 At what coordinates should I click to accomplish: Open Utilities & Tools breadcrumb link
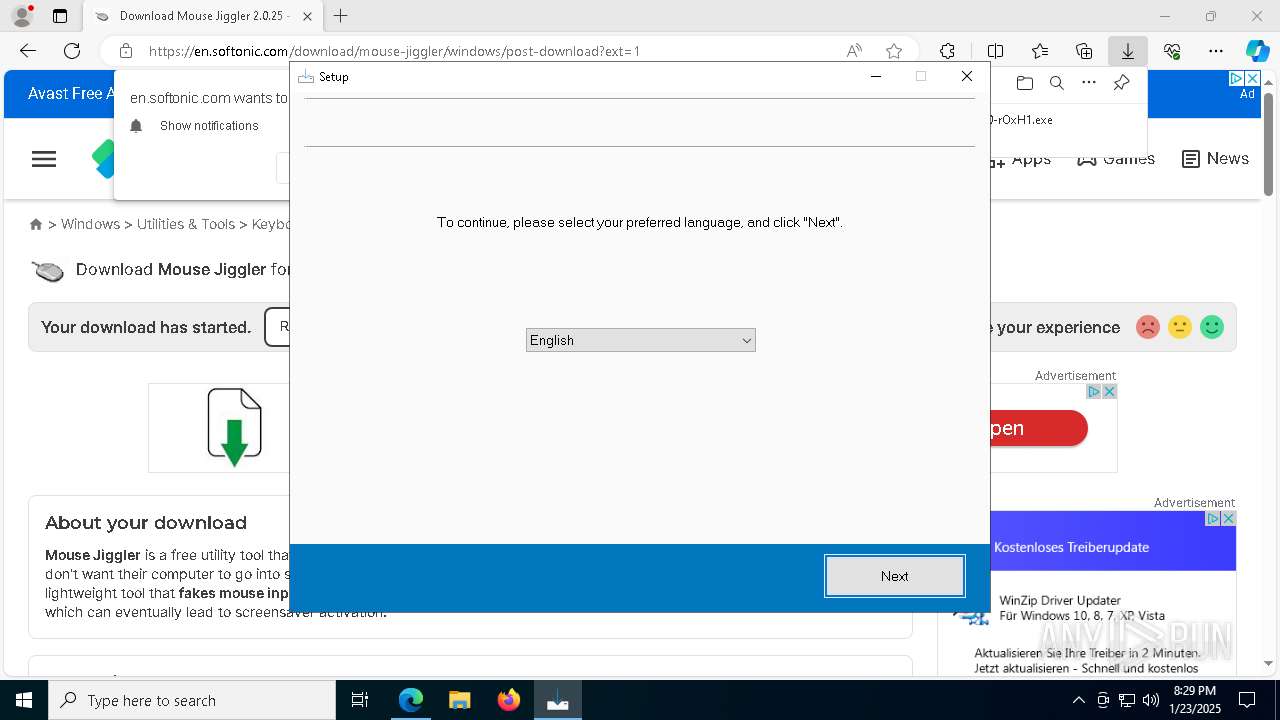186,224
